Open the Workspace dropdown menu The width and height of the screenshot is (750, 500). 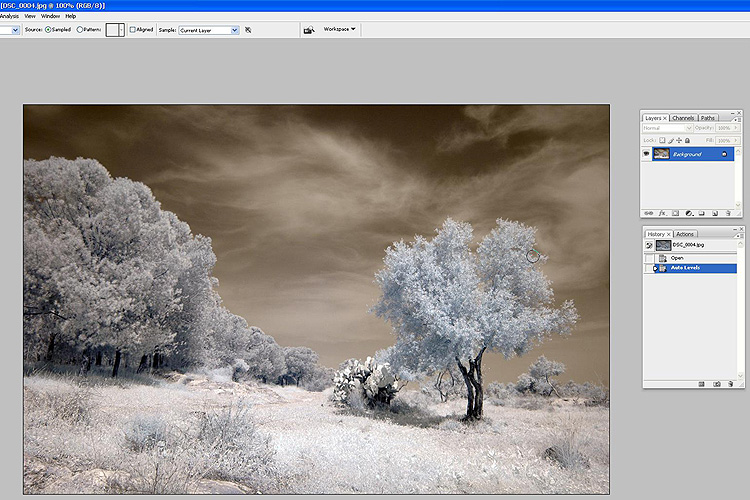(339, 29)
